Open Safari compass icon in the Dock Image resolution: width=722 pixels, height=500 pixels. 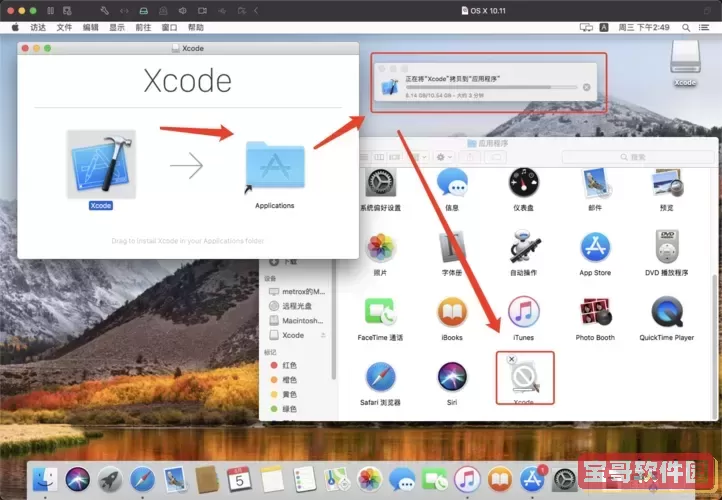tap(142, 480)
